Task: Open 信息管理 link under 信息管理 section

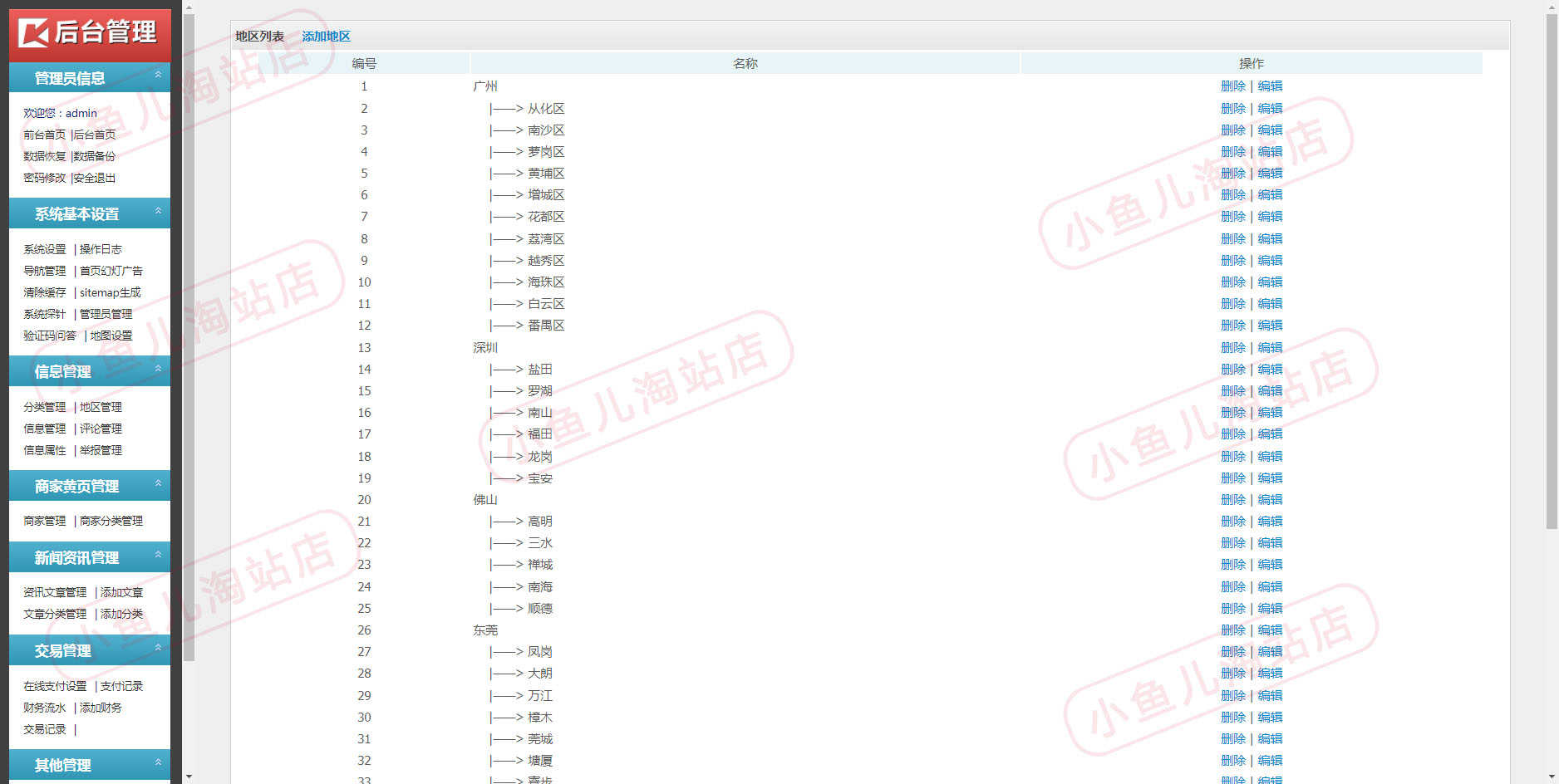Action: pyautogui.click(x=44, y=429)
